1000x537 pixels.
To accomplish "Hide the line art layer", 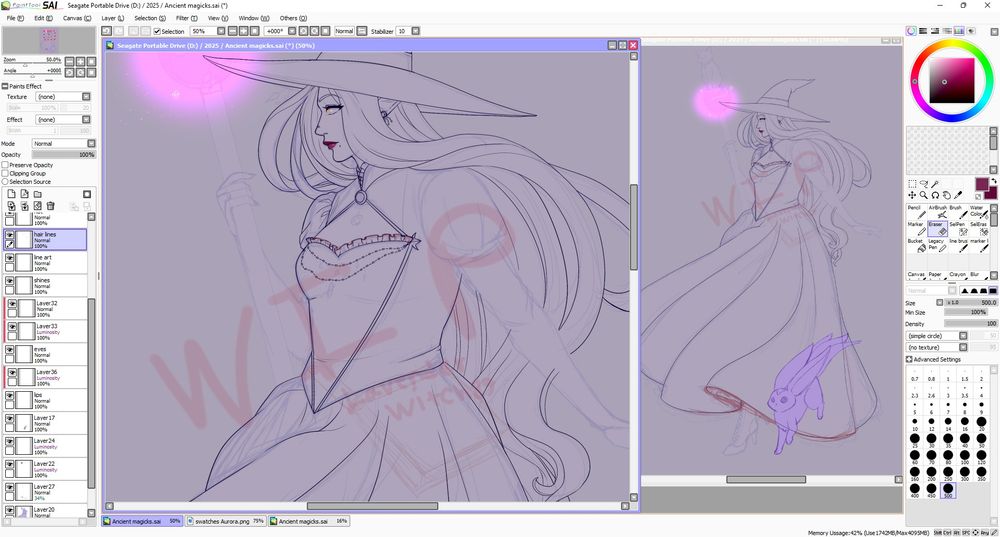I will (10, 258).
